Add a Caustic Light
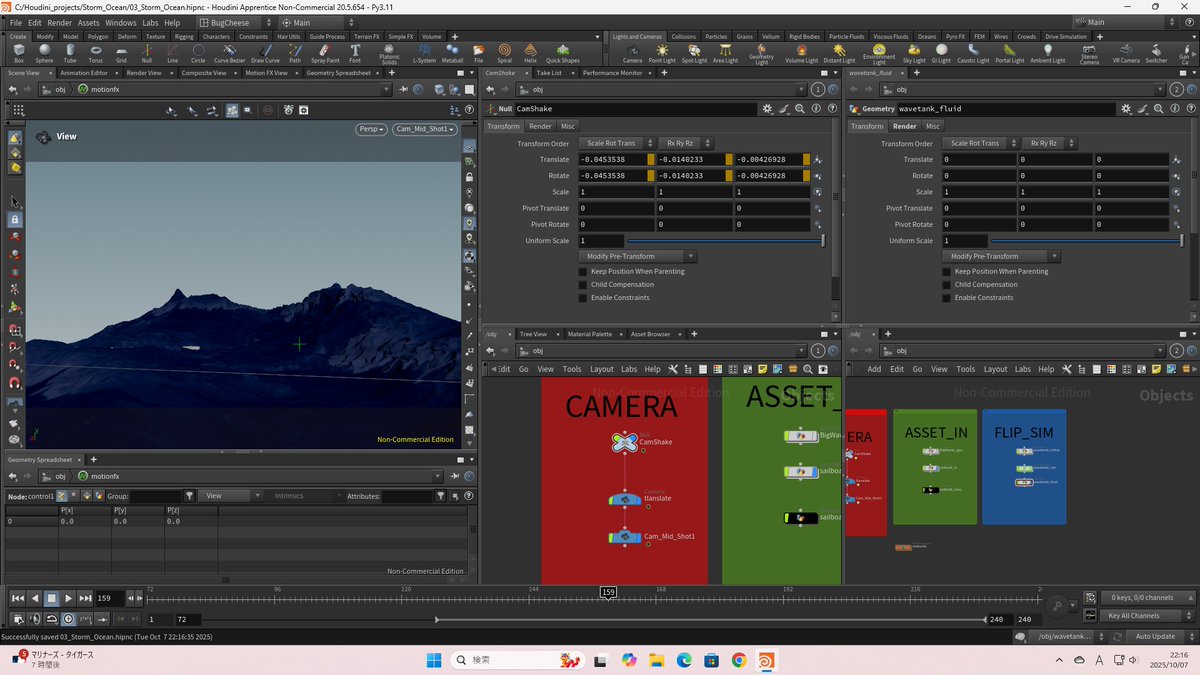 pyautogui.click(x=973, y=52)
